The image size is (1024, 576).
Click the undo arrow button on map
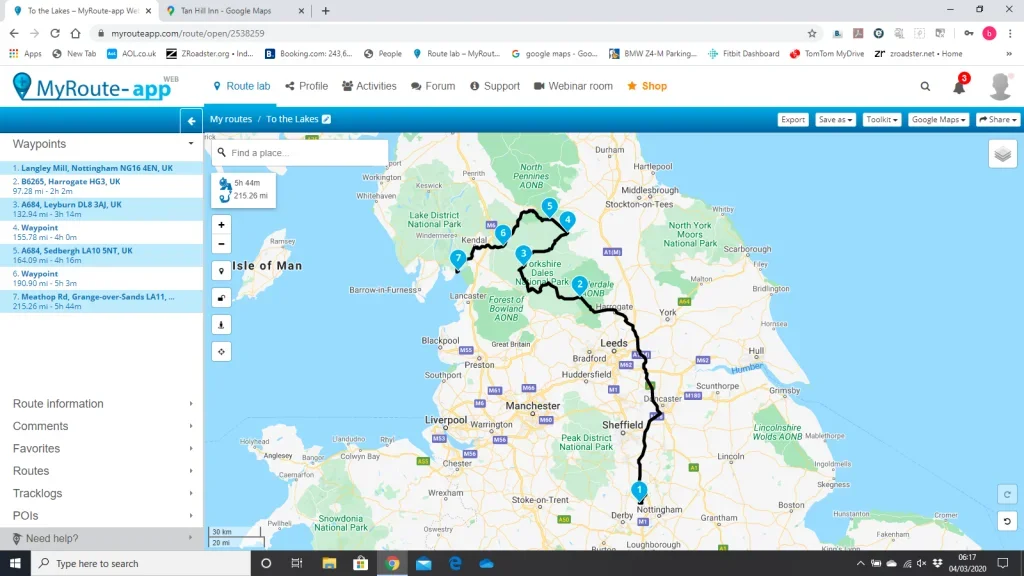pyautogui.click(x=1007, y=521)
